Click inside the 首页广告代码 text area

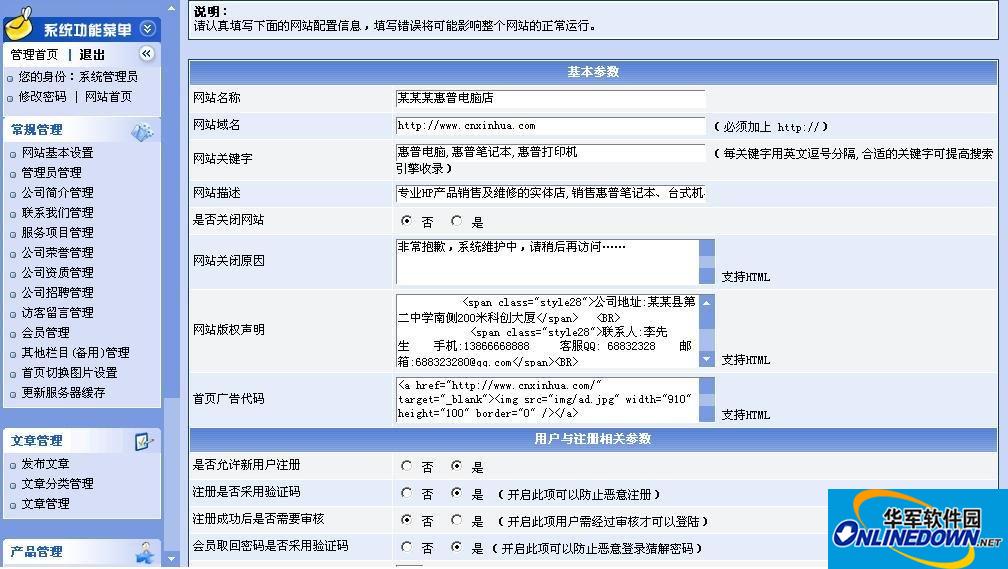pos(547,399)
